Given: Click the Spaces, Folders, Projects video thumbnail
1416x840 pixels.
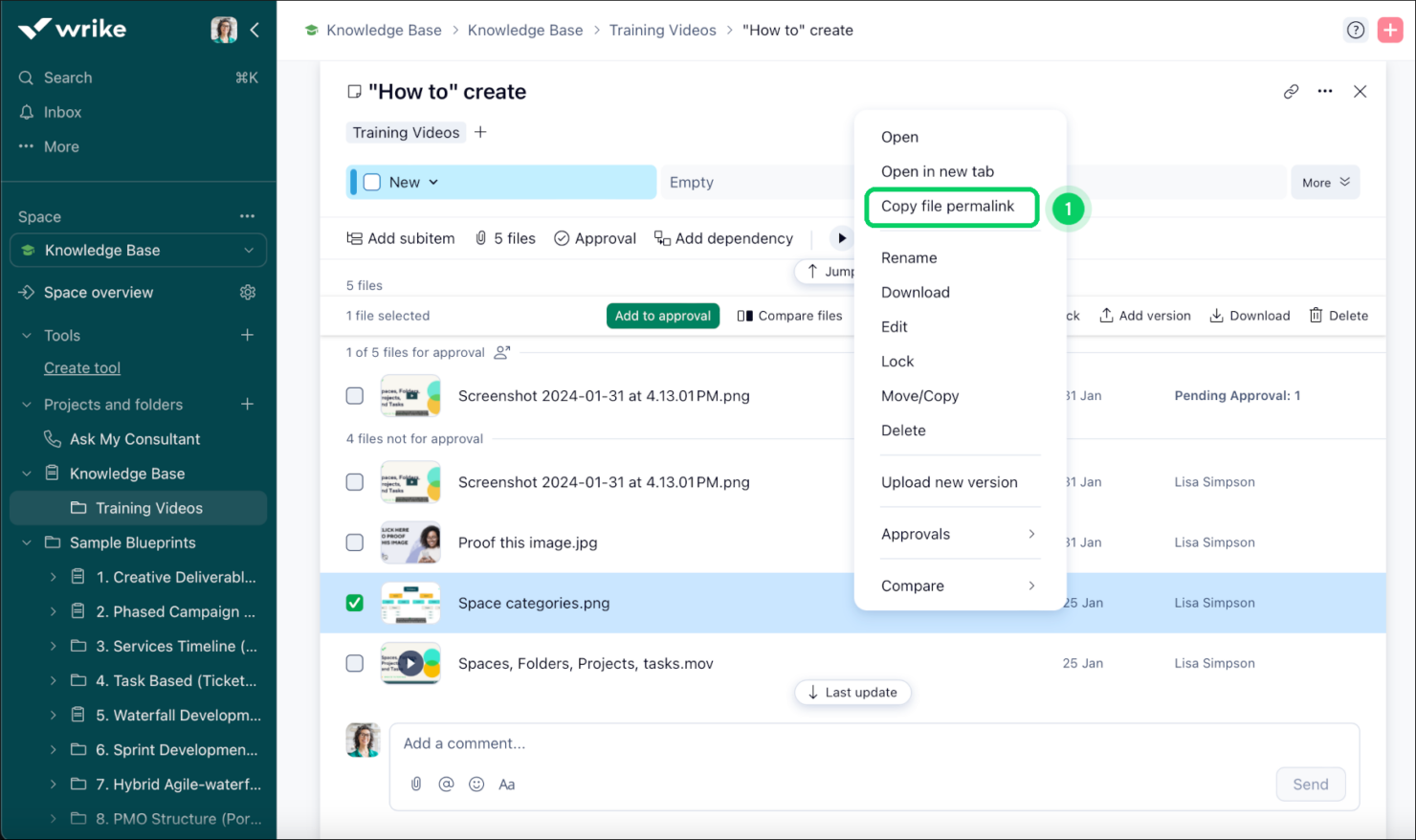Looking at the screenshot, I should 410,663.
